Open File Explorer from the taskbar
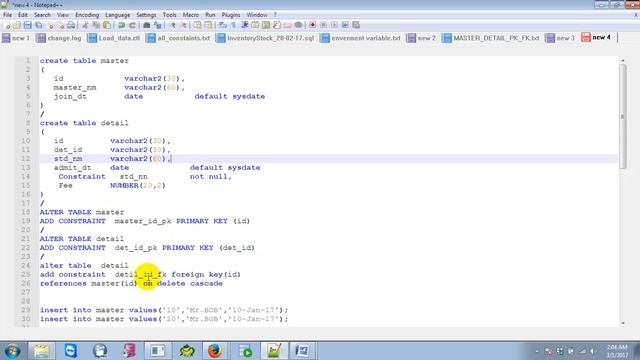Screen dimensions: 640x360 41,351
